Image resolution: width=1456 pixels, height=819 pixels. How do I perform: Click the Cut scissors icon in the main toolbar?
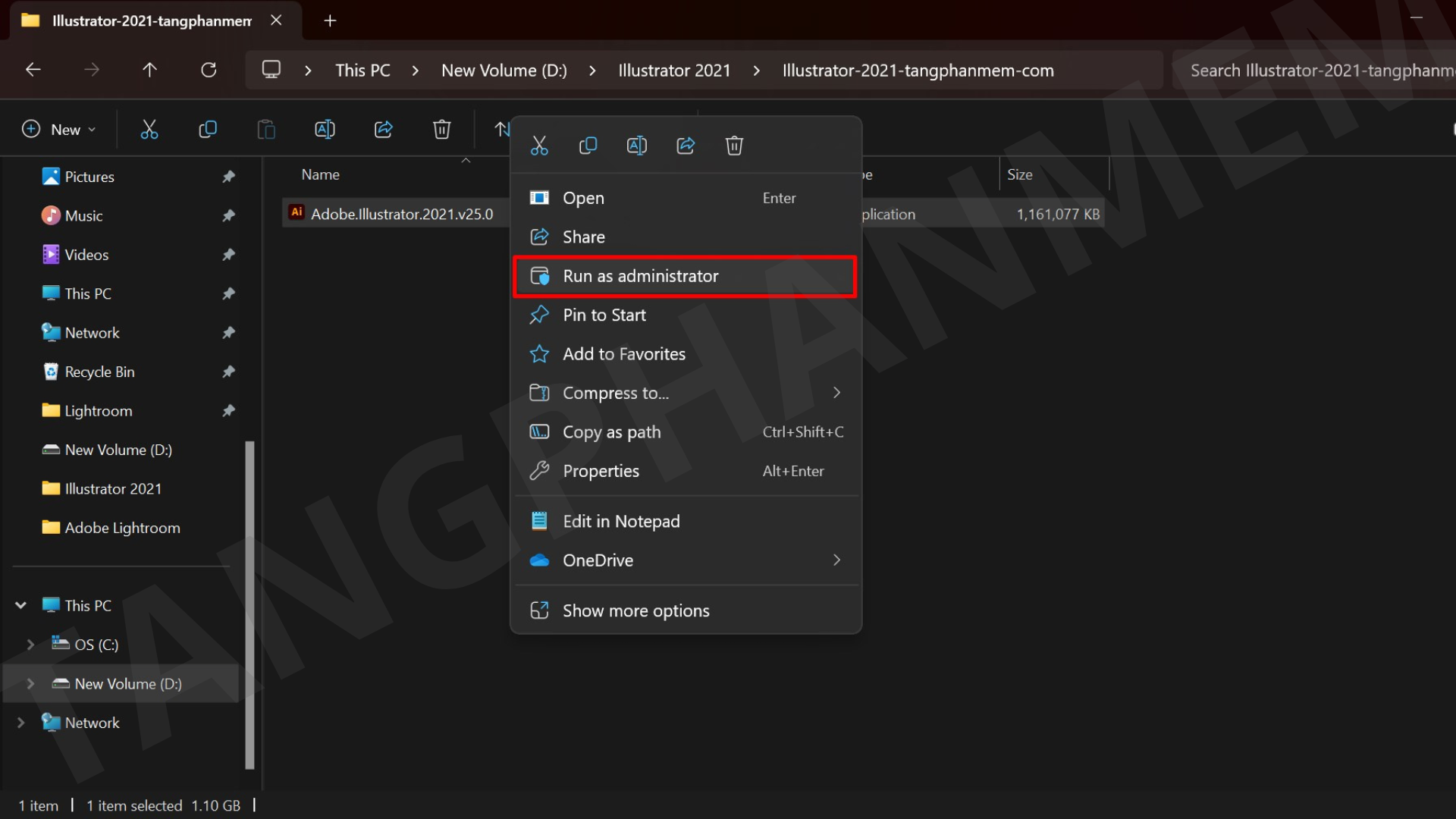click(149, 130)
